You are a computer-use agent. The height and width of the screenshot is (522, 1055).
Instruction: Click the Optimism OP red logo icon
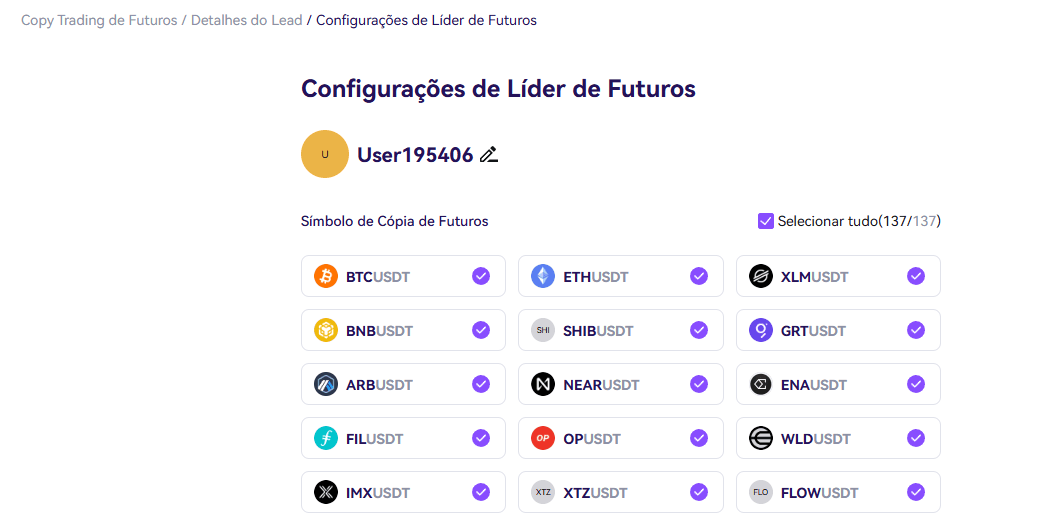click(543, 439)
